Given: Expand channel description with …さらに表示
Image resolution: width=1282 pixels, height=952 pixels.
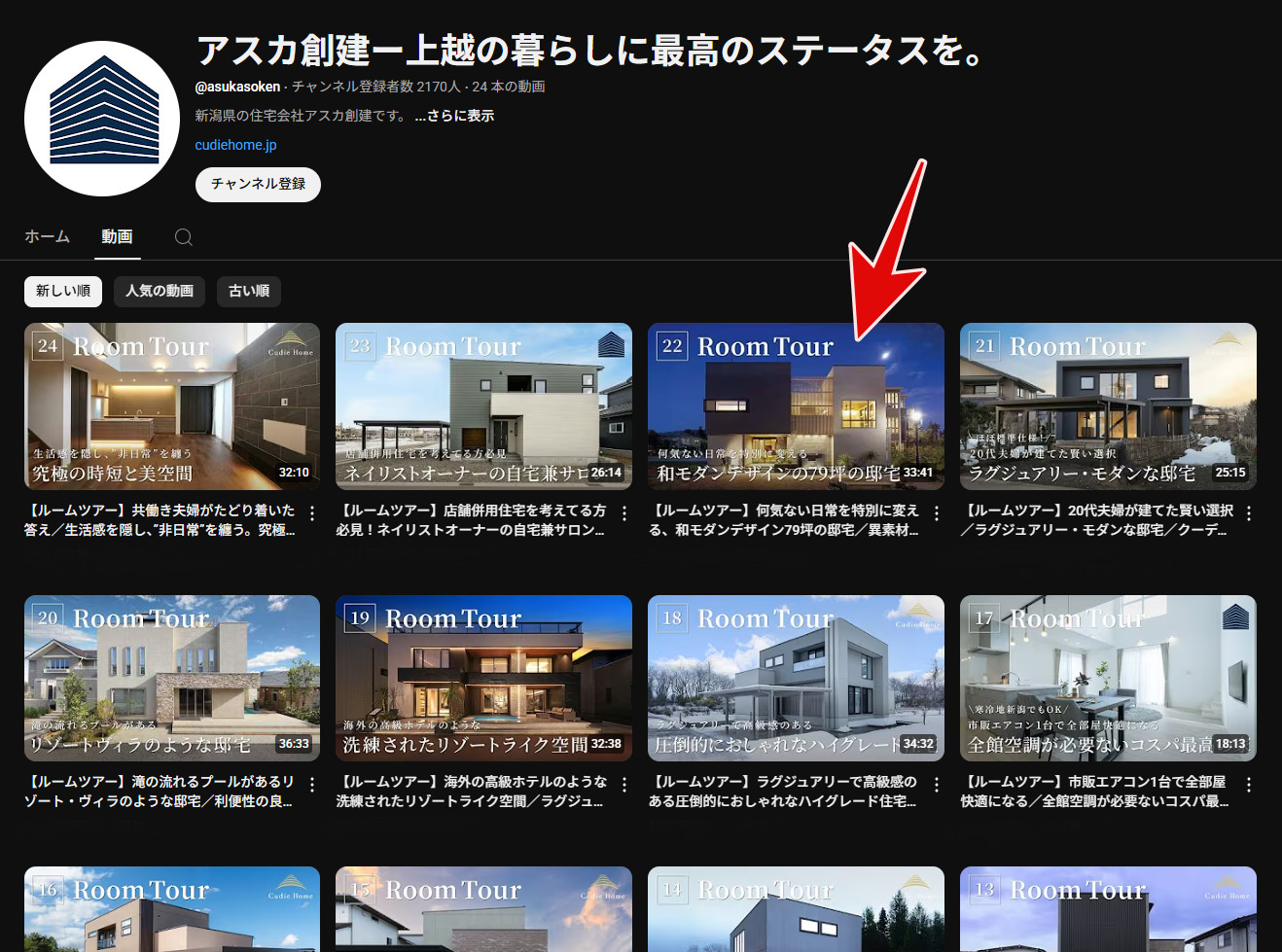Looking at the screenshot, I should pos(454,116).
